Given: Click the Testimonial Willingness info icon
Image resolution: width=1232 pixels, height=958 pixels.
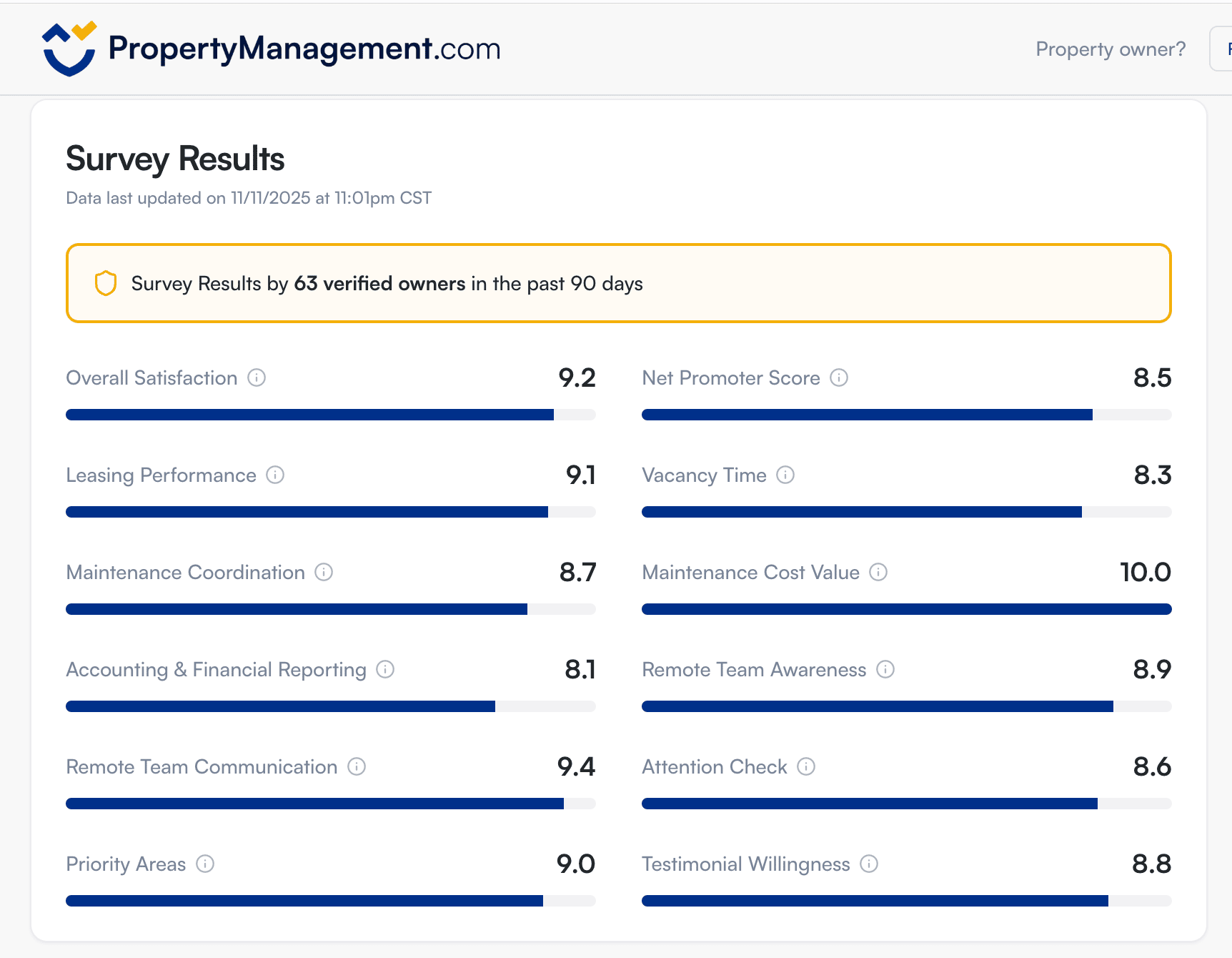Looking at the screenshot, I should click(x=869, y=864).
